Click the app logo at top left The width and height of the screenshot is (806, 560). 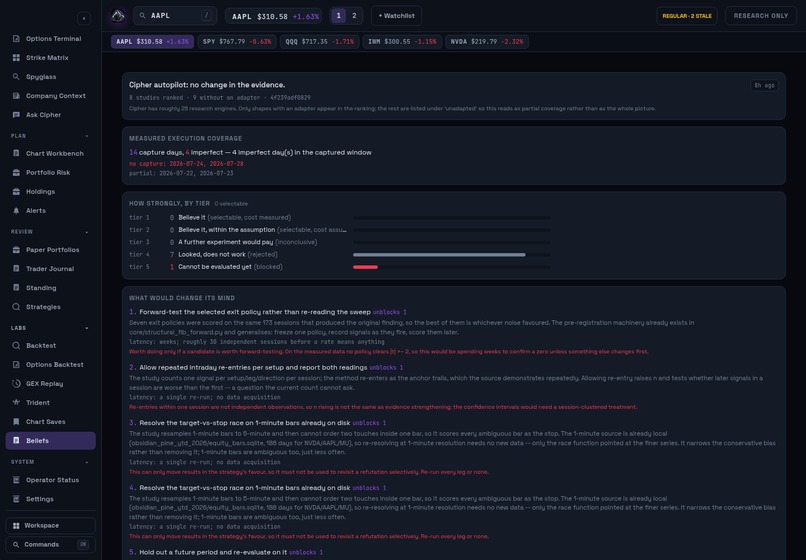(x=118, y=16)
